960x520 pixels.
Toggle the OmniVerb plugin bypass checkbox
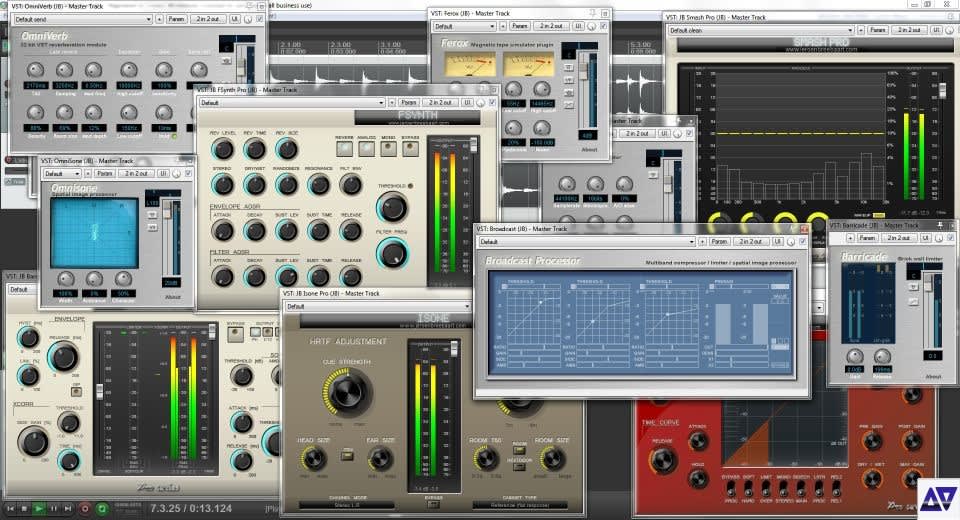(x=260, y=19)
